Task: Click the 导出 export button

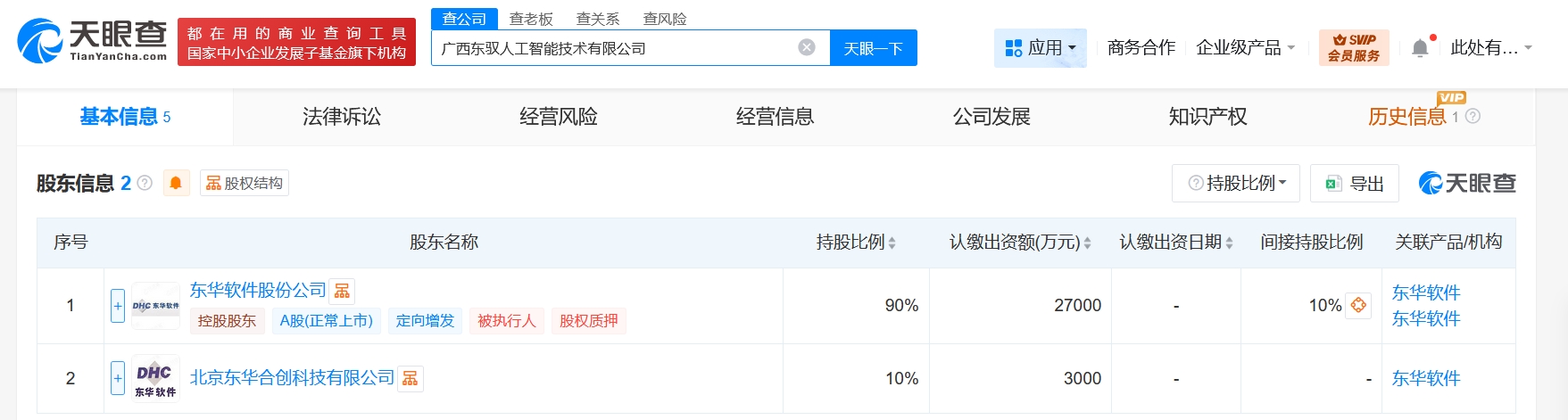Action: click(x=1355, y=184)
